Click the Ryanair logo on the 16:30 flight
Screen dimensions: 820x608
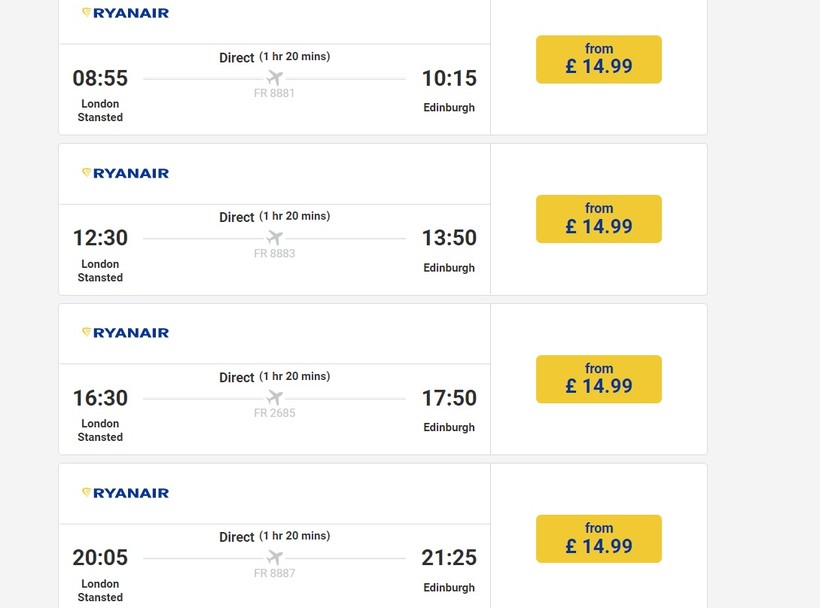click(x=126, y=332)
